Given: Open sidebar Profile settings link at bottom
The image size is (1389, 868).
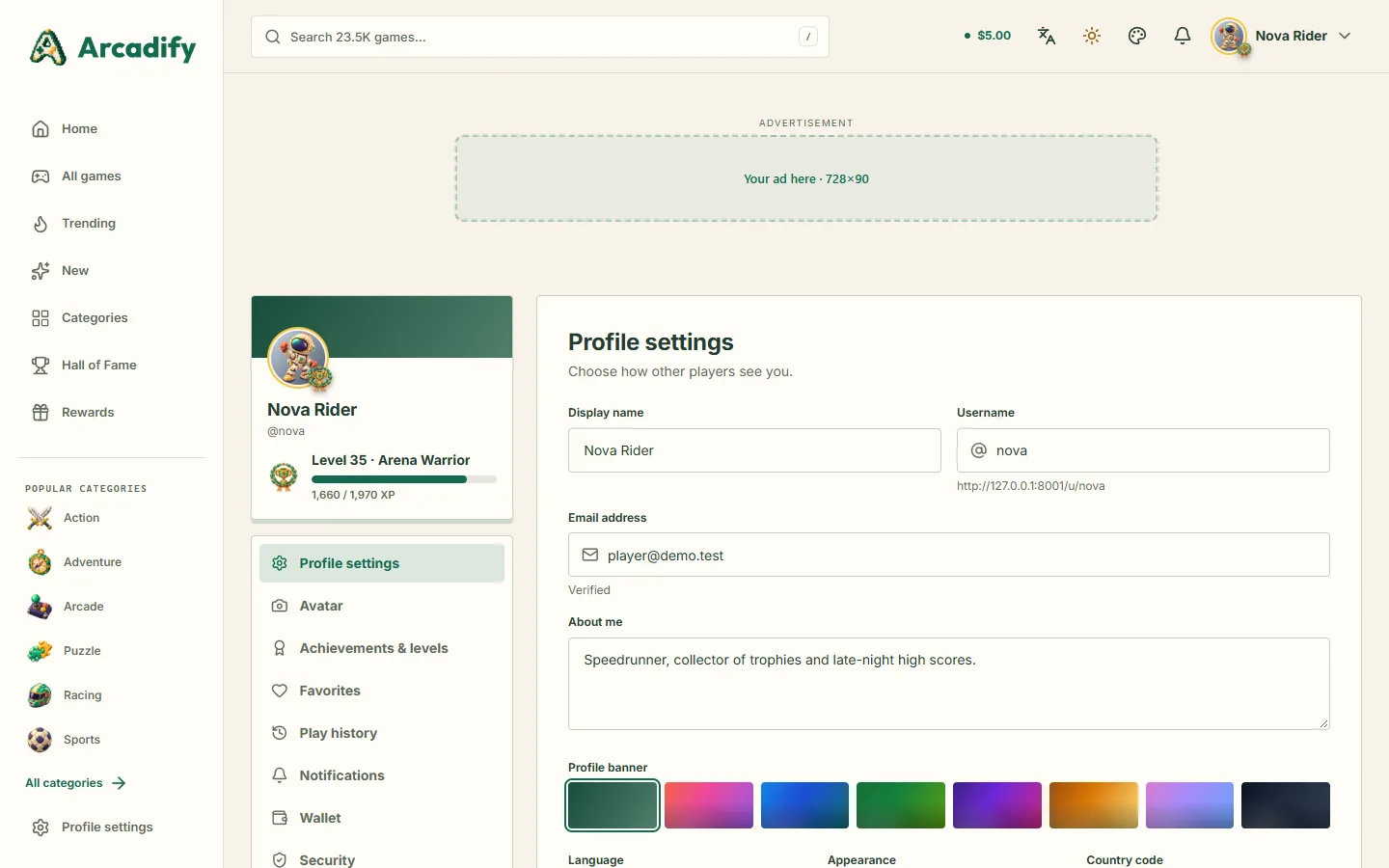Looking at the screenshot, I should coord(112,827).
